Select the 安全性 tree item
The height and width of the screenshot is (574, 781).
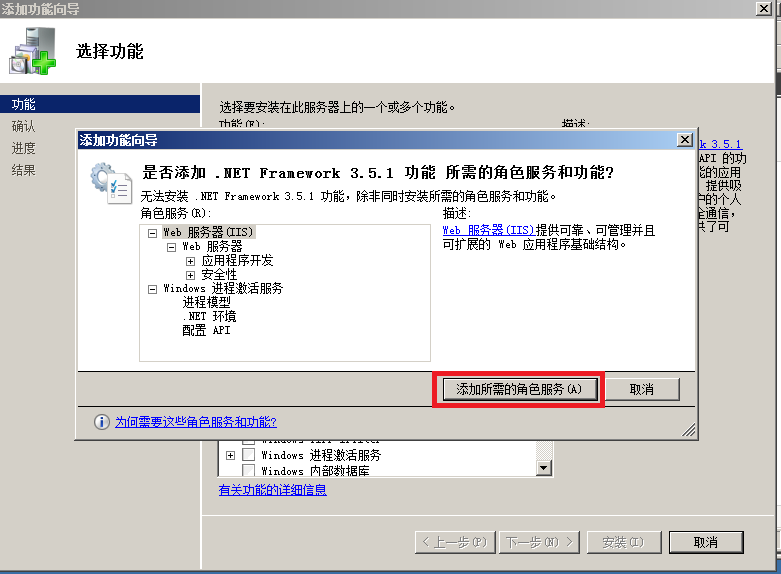click(x=219, y=275)
